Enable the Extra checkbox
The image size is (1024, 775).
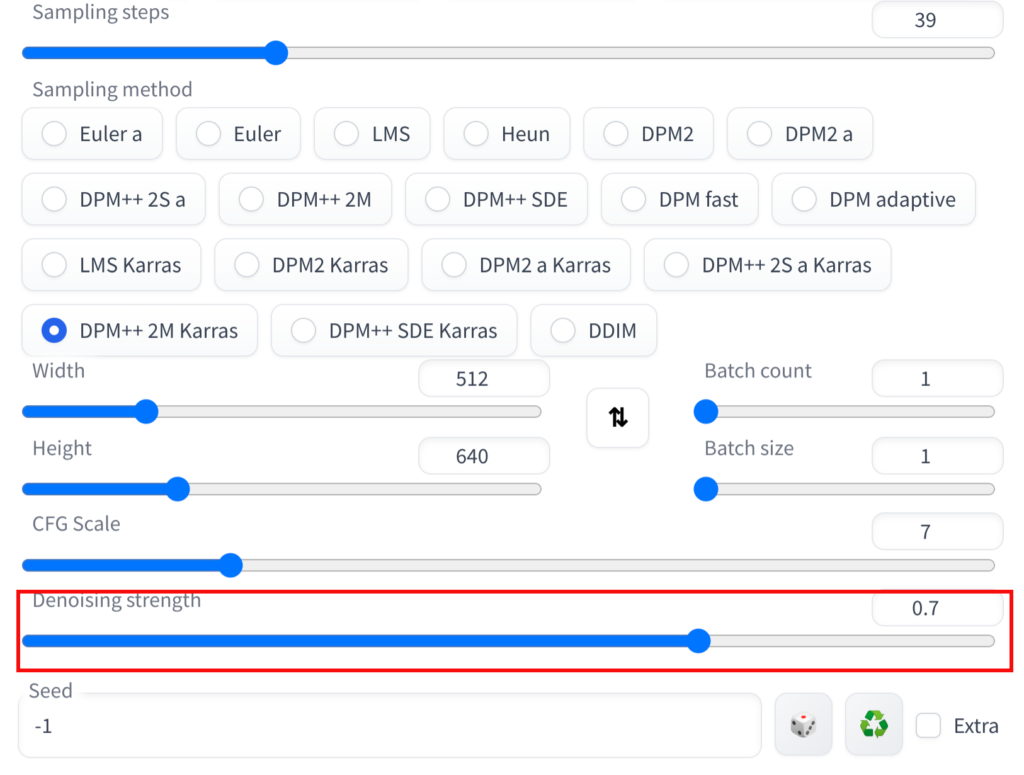pyautogui.click(x=927, y=725)
